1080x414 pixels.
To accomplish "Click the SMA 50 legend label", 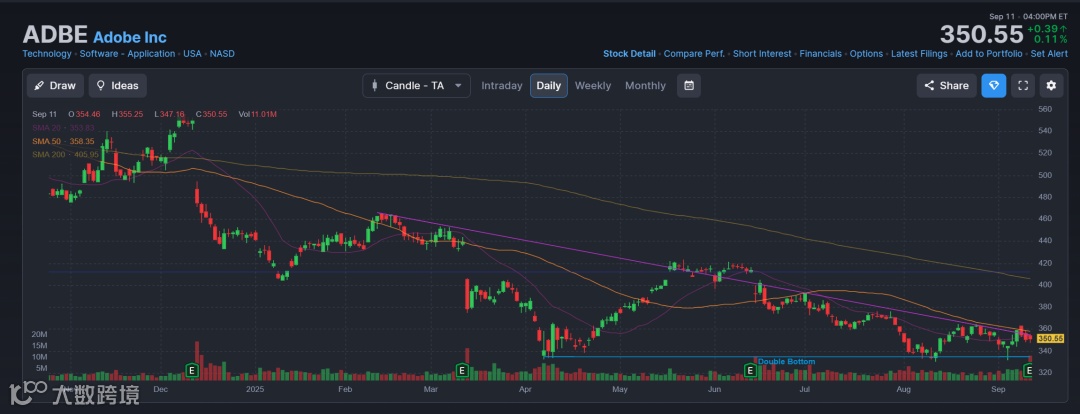I will click(63, 141).
